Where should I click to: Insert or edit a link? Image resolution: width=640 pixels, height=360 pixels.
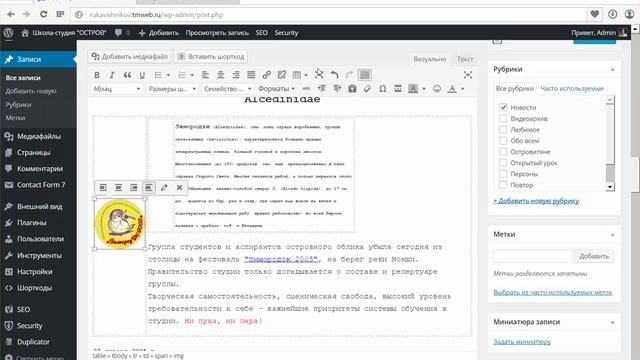[x=267, y=75]
